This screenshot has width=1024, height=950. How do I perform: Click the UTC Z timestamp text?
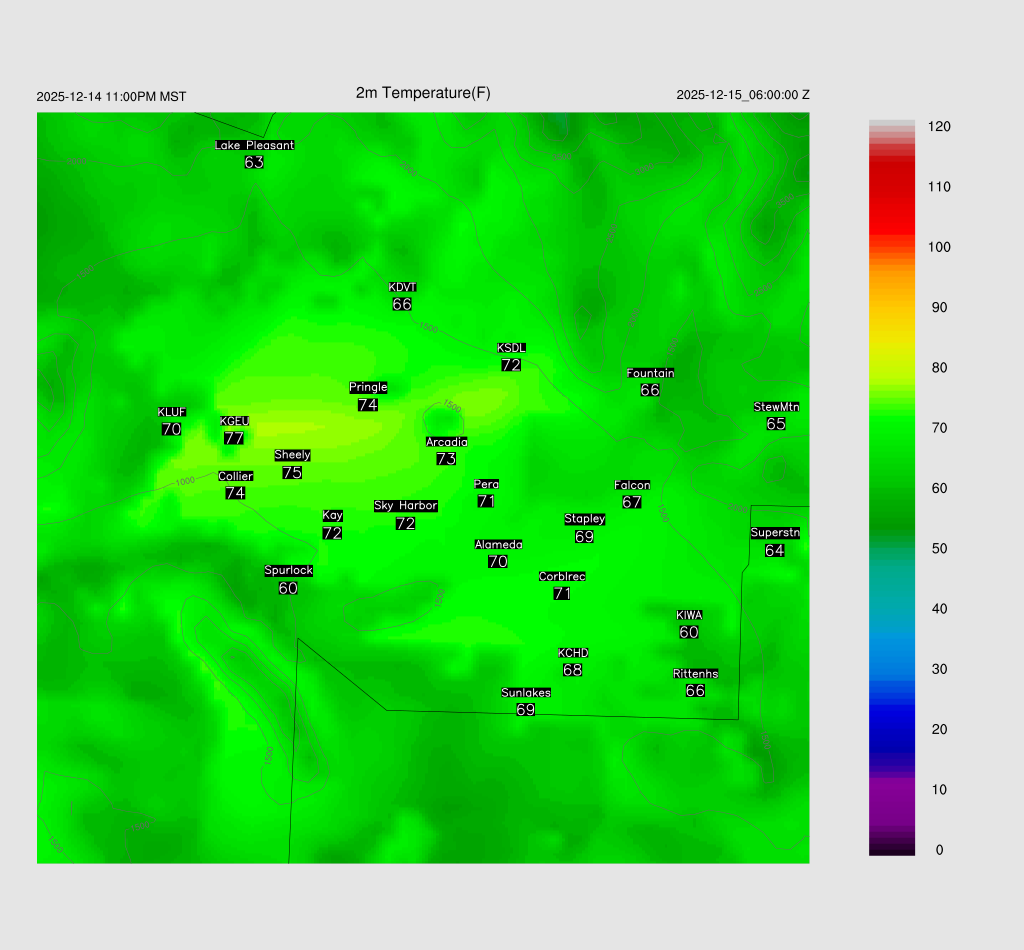point(742,95)
